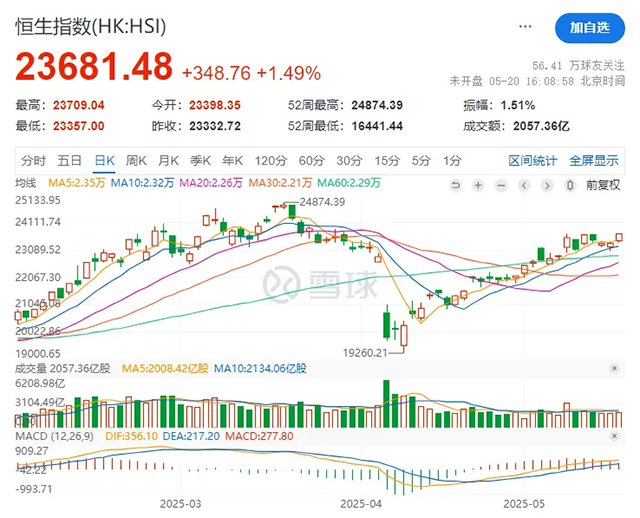Click the 均线 moving average heading
640x518 pixels.
26,183
